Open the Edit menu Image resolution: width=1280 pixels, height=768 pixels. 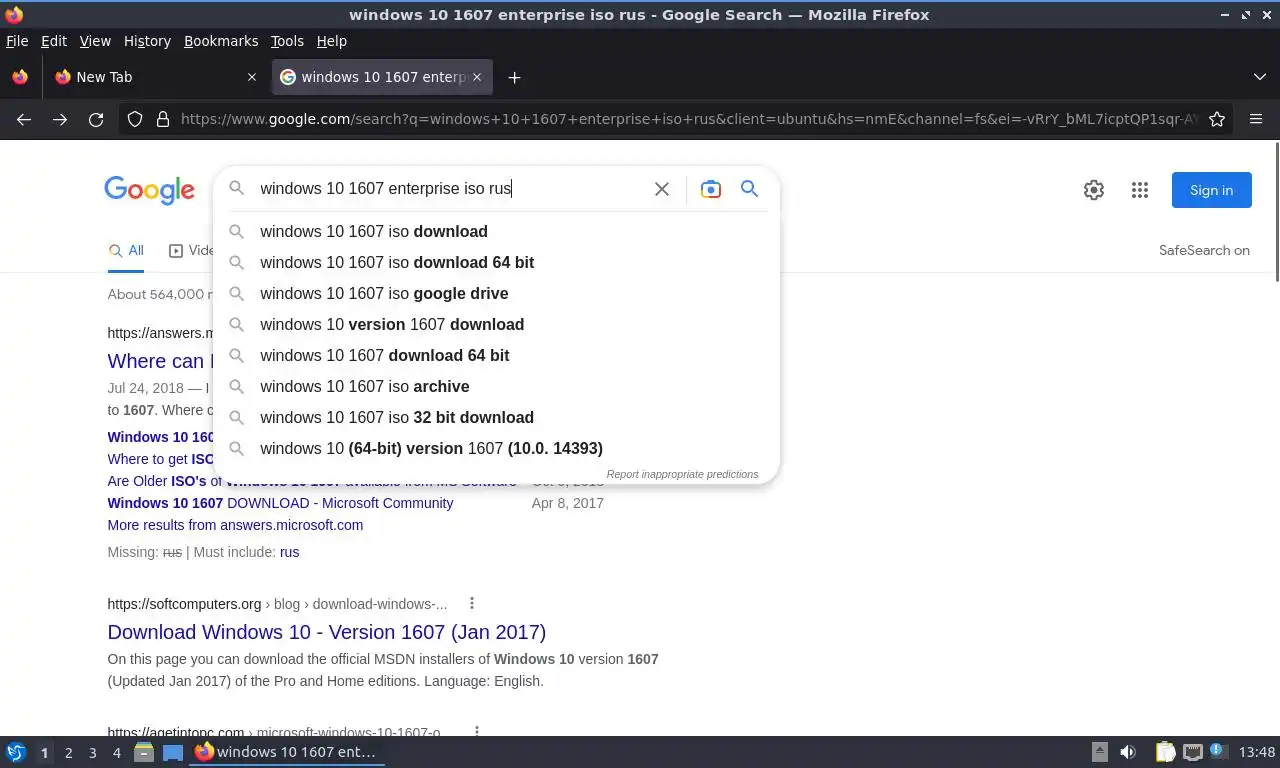pos(54,41)
